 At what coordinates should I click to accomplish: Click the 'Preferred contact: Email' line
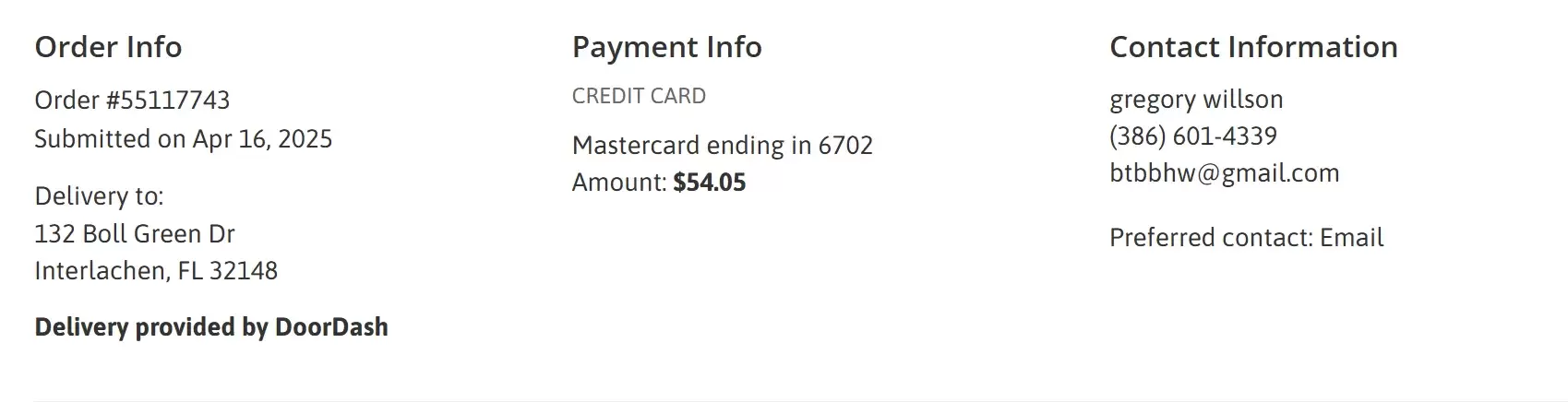pyautogui.click(x=1246, y=238)
